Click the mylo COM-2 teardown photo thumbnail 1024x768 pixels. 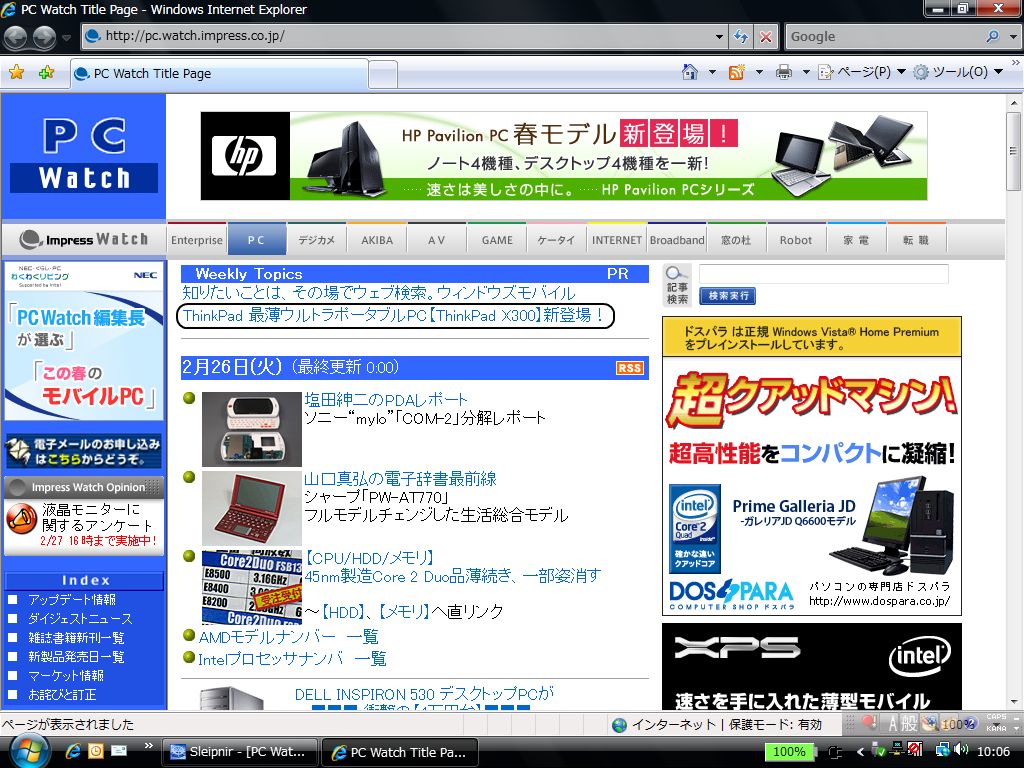tap(251, 429)
